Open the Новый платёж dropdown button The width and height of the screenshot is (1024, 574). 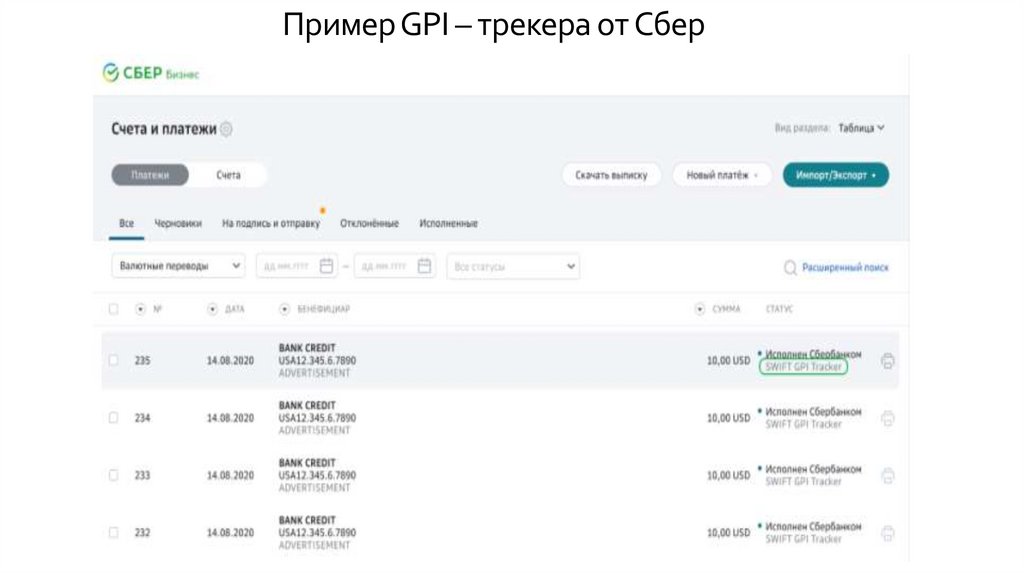click(722, 175)
